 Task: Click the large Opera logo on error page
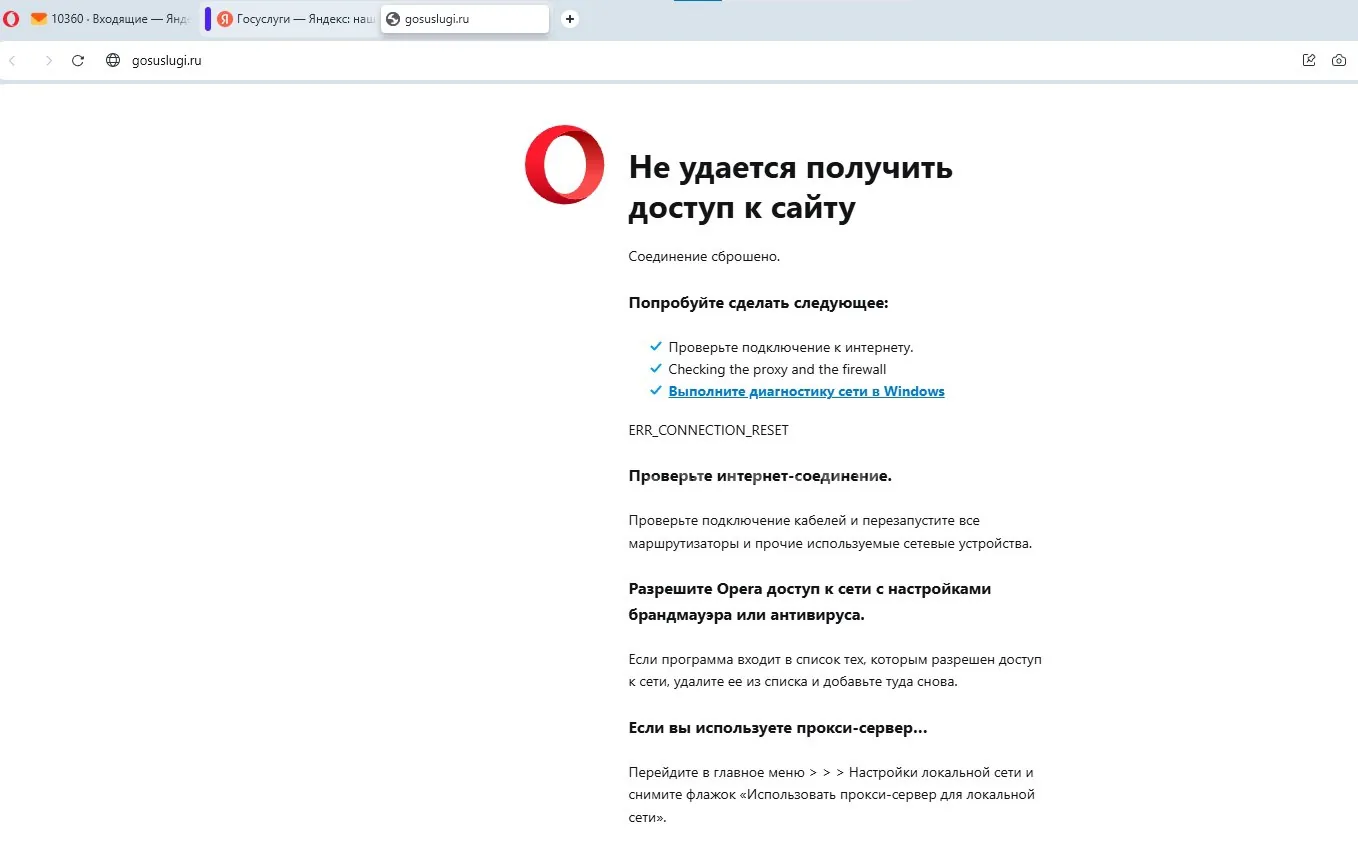[564, 165]
